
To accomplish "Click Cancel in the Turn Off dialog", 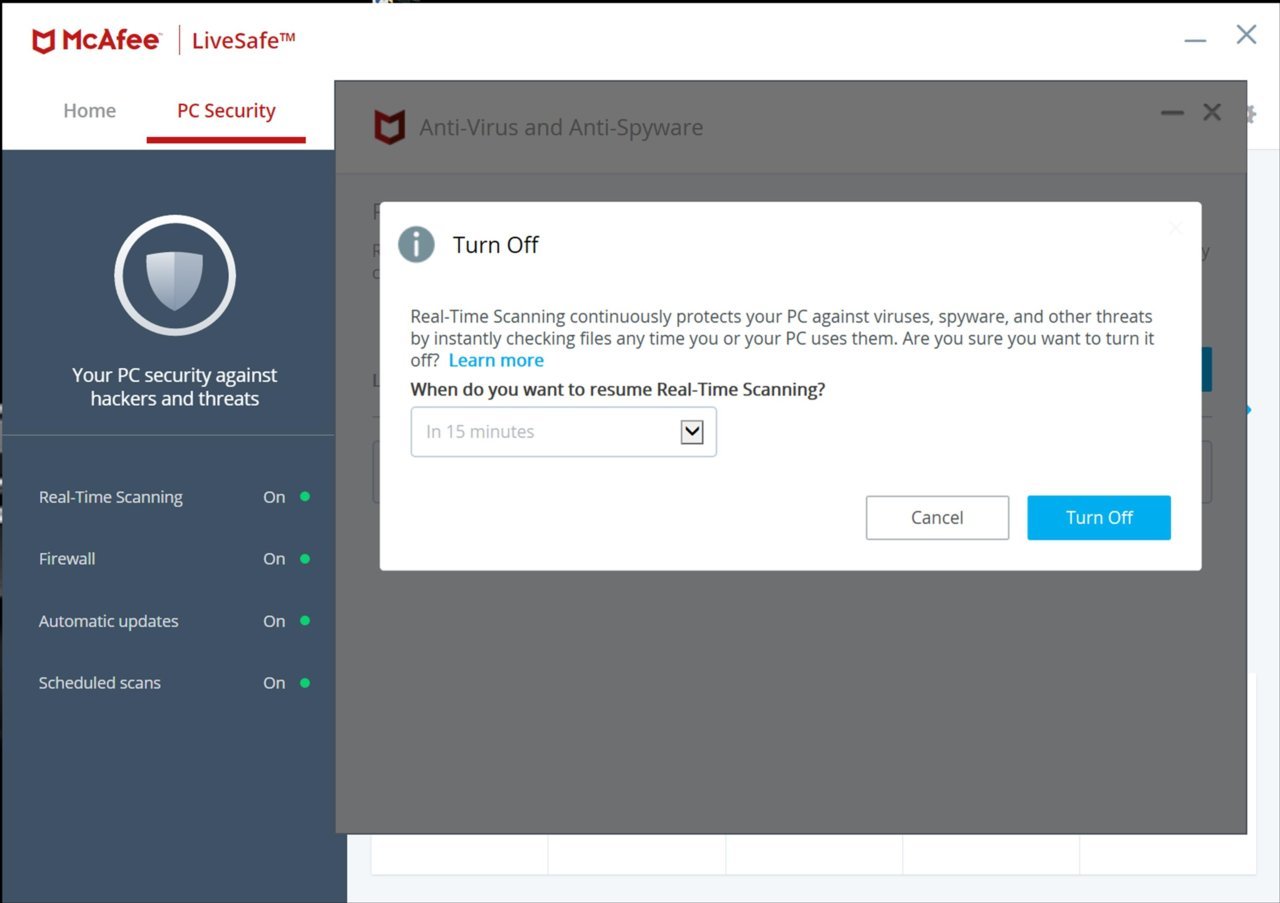I will click(x=937, y=517).
